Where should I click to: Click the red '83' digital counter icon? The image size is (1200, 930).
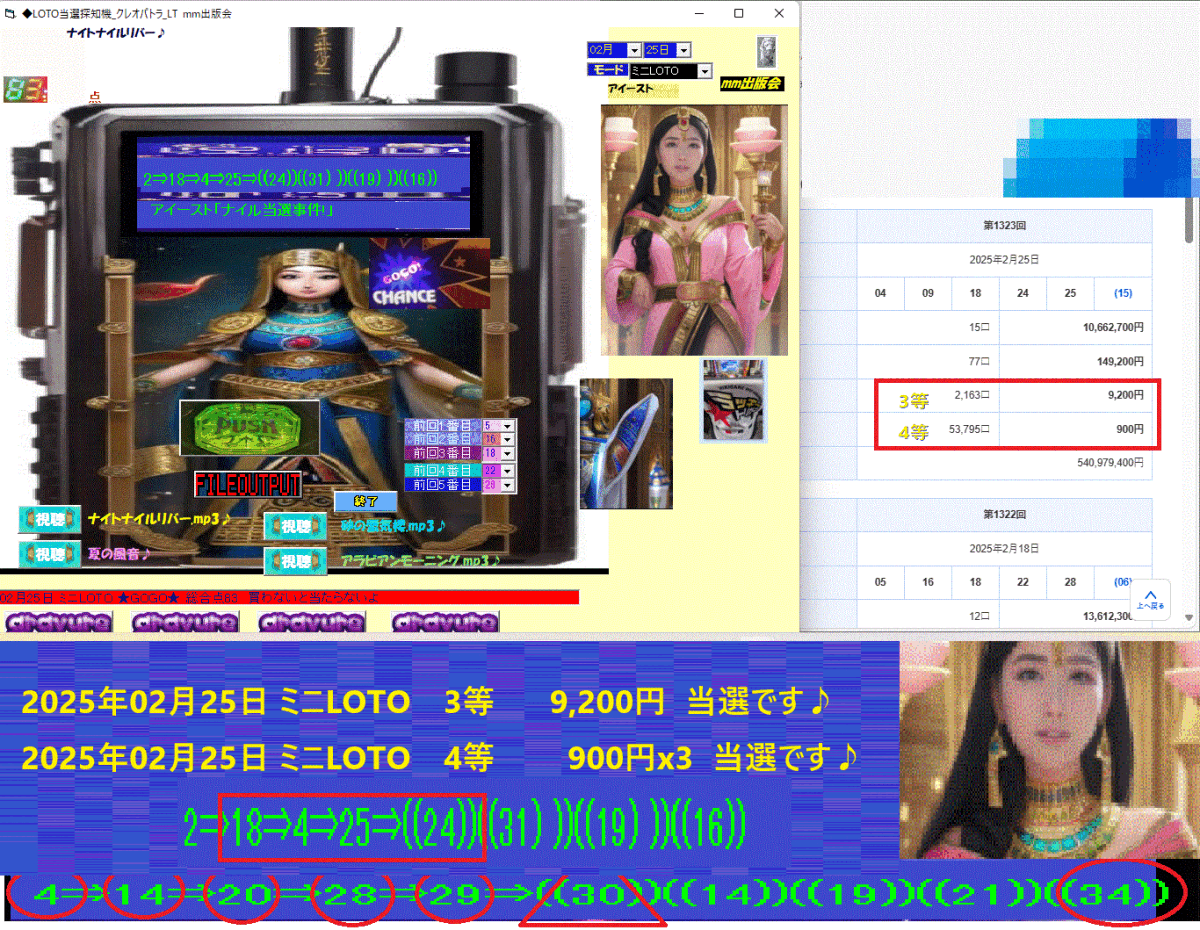[x=24, y=88]
